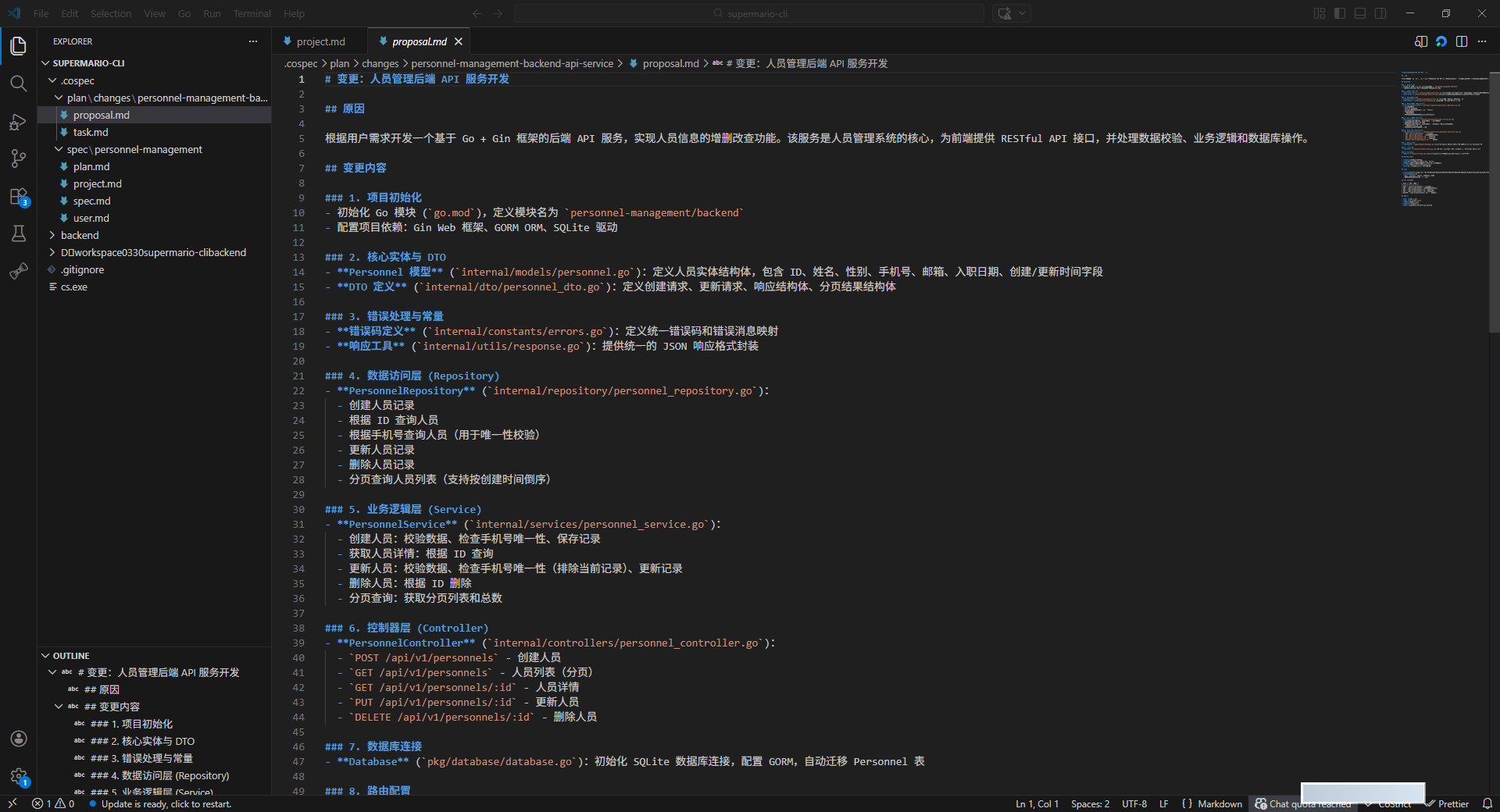Open the Extensions view
Viewport: 1500px width, 812px height.
click(x=19, y=197)
